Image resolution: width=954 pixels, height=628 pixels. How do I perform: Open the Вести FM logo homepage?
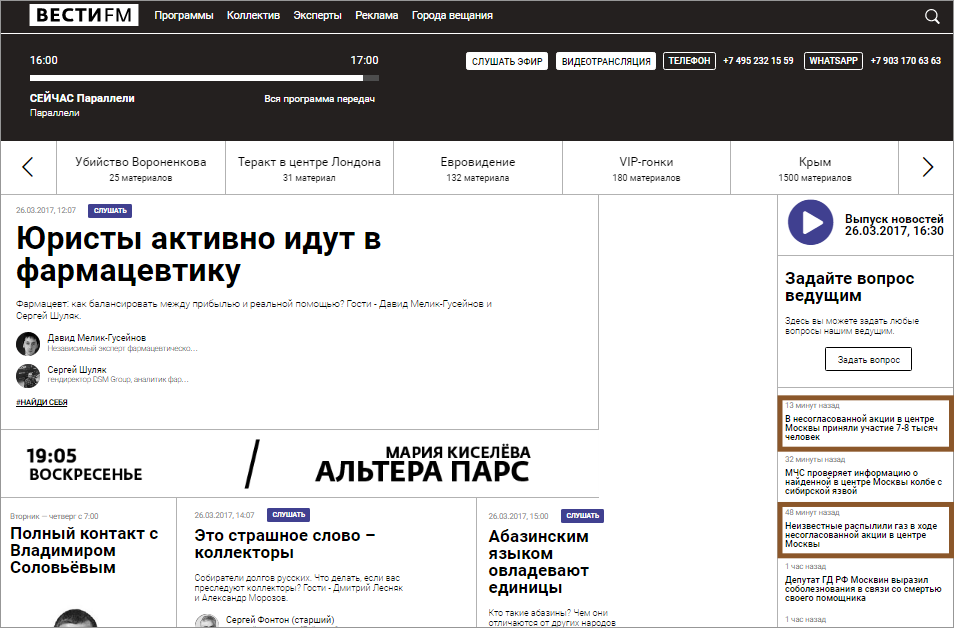coord(84,15)
